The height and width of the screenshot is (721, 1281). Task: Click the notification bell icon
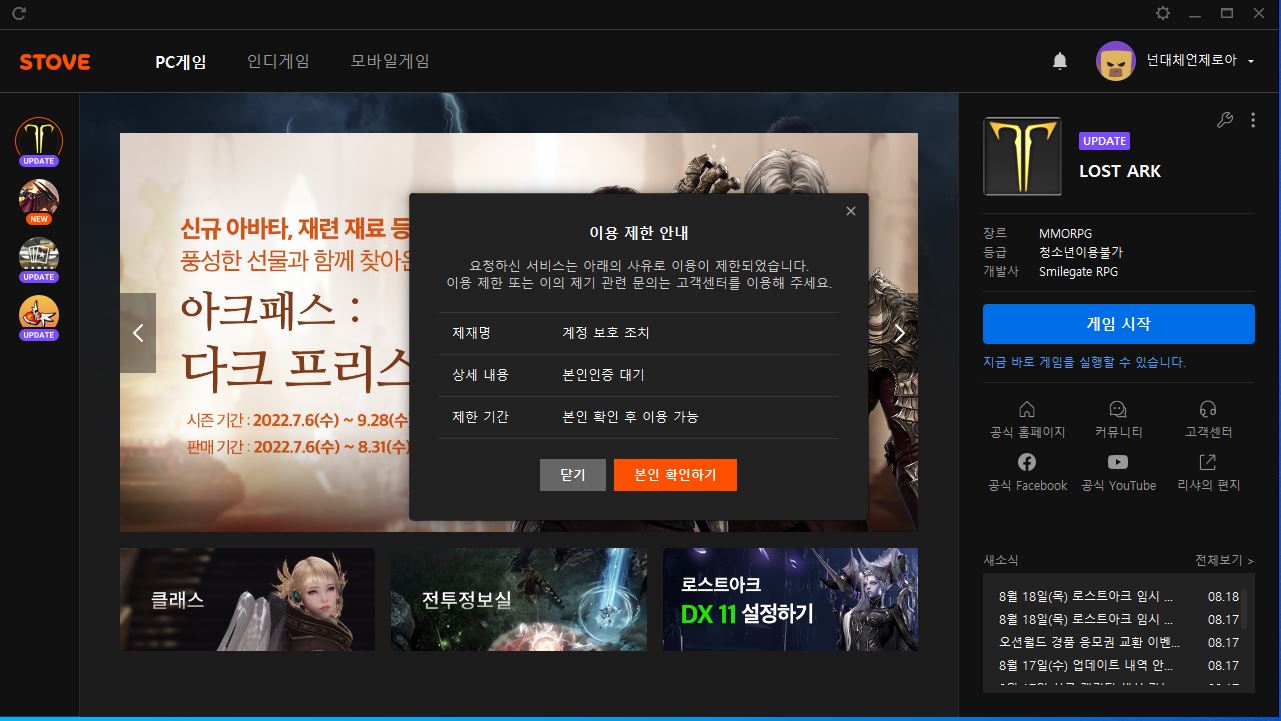(1060, 61)
